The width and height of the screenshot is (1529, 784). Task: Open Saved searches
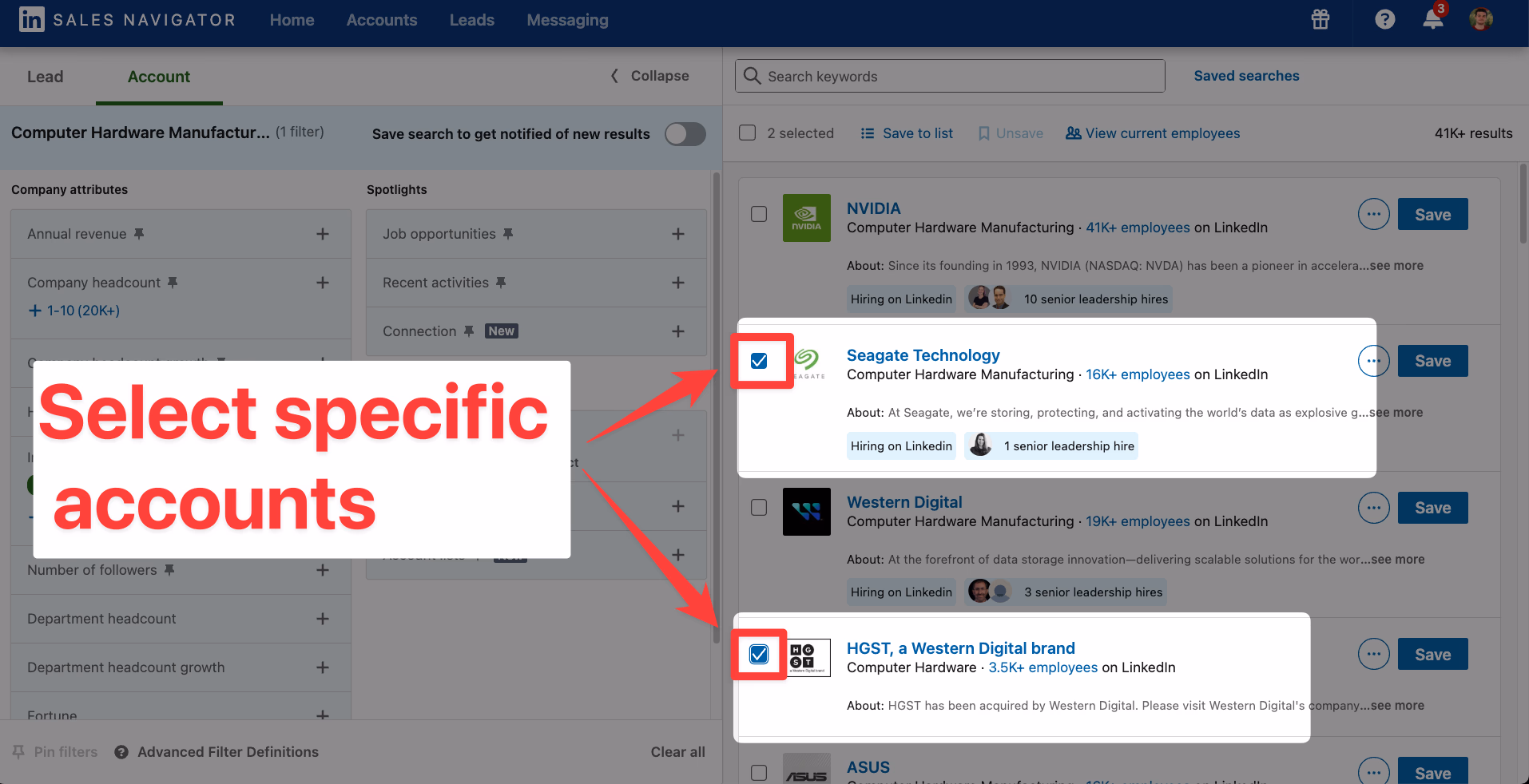tap(1246, 76)
